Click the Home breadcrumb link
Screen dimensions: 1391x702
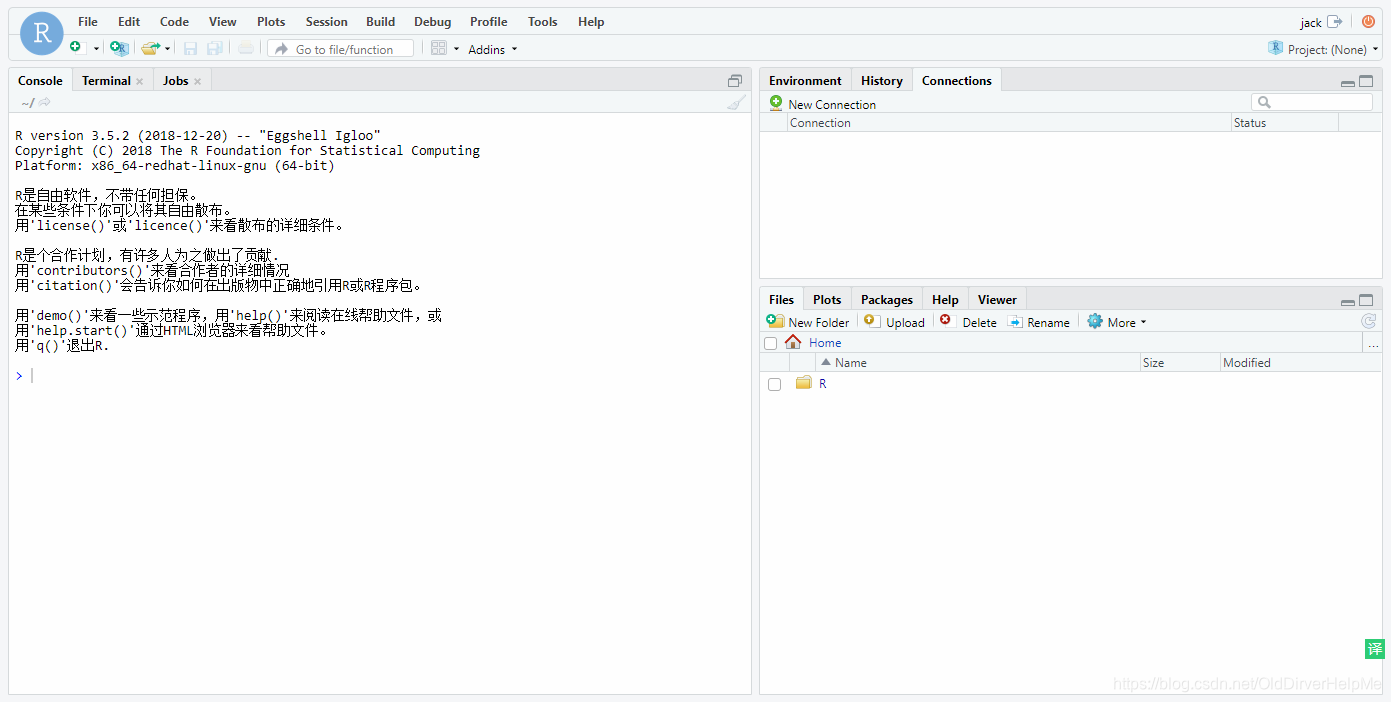coord(825,343)
